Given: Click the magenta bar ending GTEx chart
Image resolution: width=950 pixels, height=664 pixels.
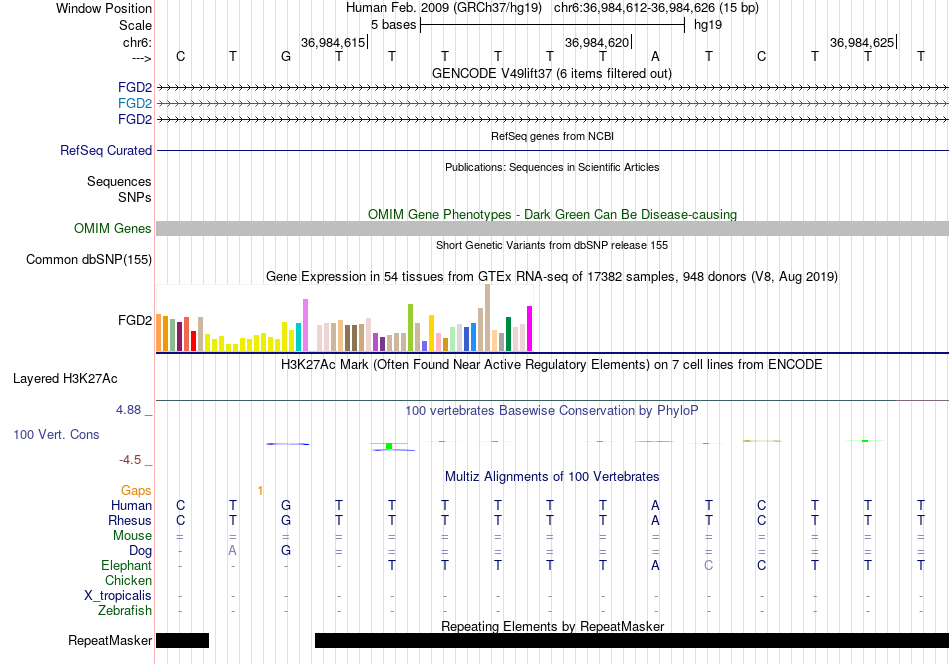Looking at the screenshot, I should click(530, 328).
